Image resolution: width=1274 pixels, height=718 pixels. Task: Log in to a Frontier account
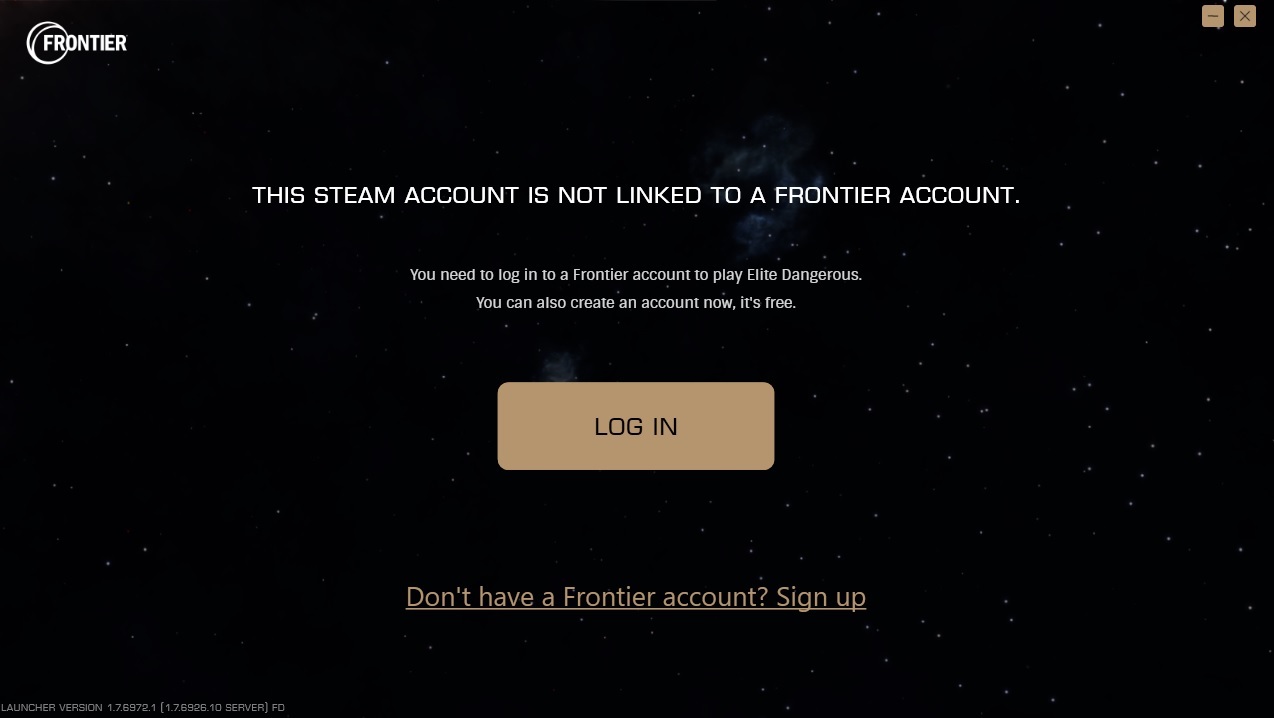[x=636, y=426]
